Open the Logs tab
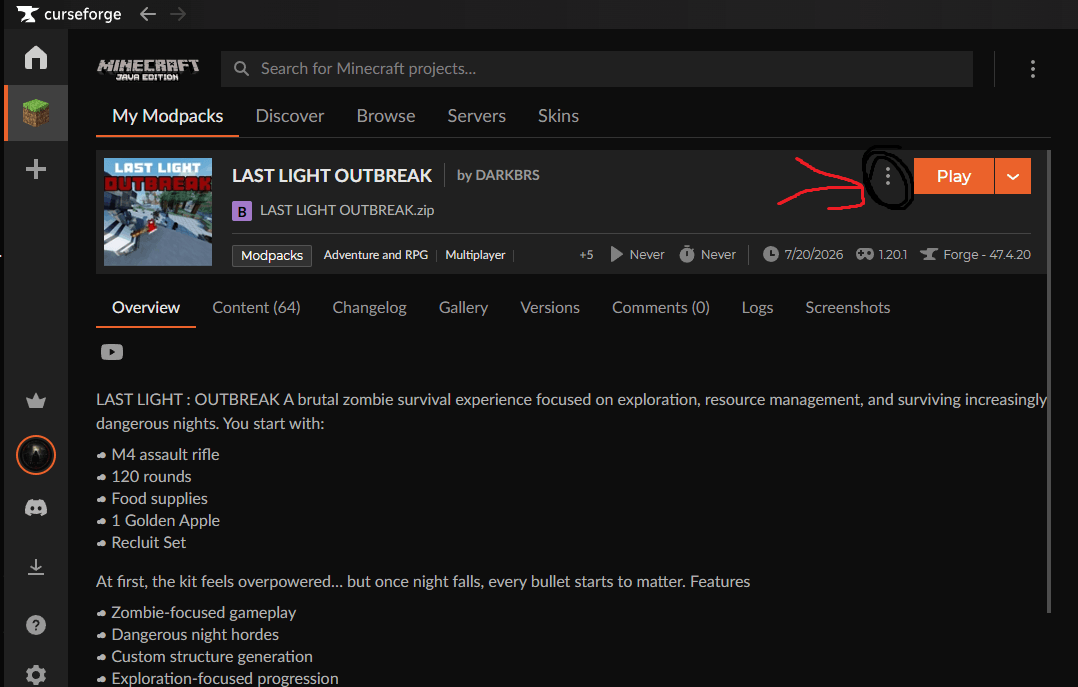 [x=757, y=308]
